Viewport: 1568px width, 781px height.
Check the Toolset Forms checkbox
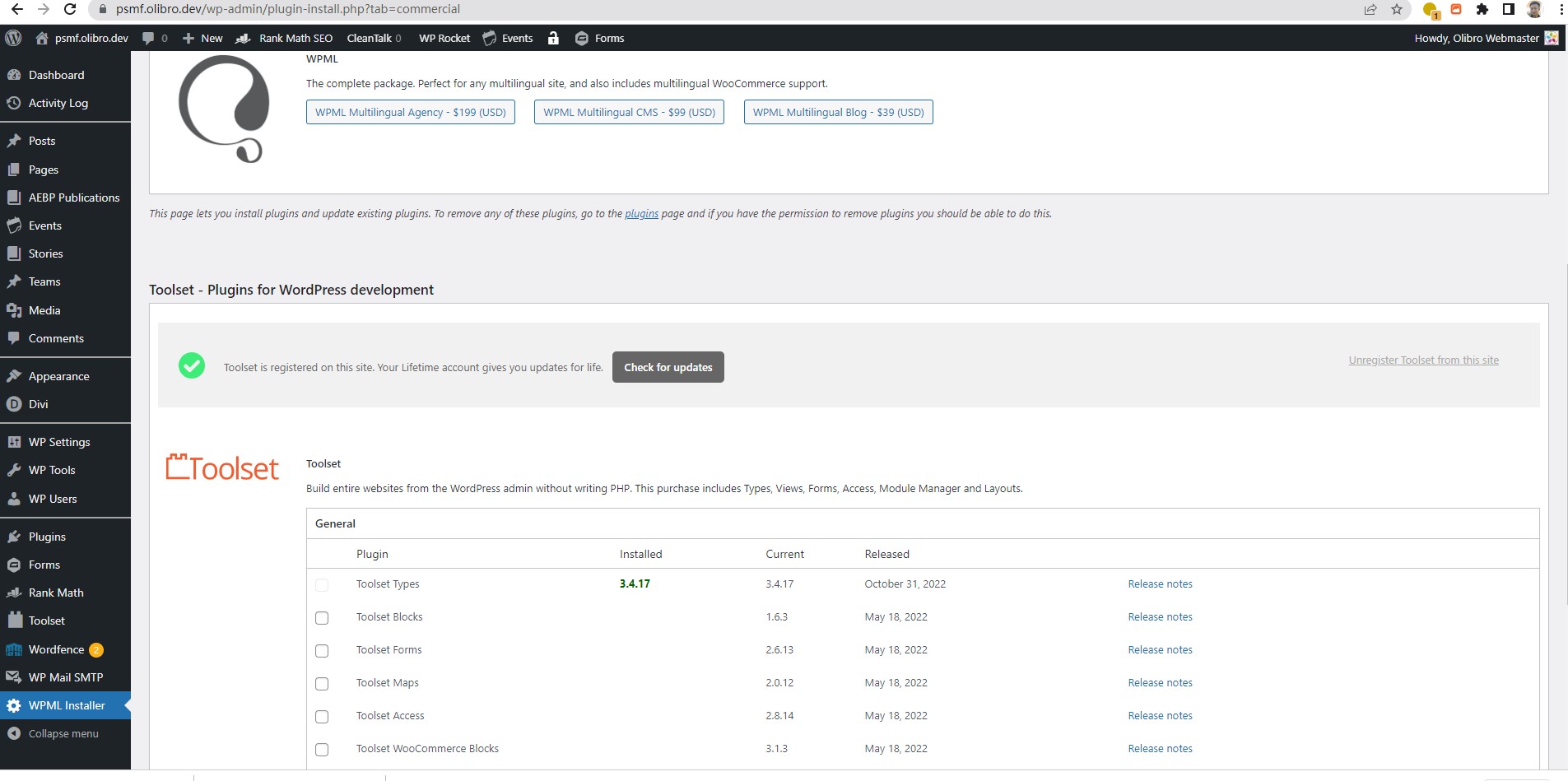[x=322, y=651]
